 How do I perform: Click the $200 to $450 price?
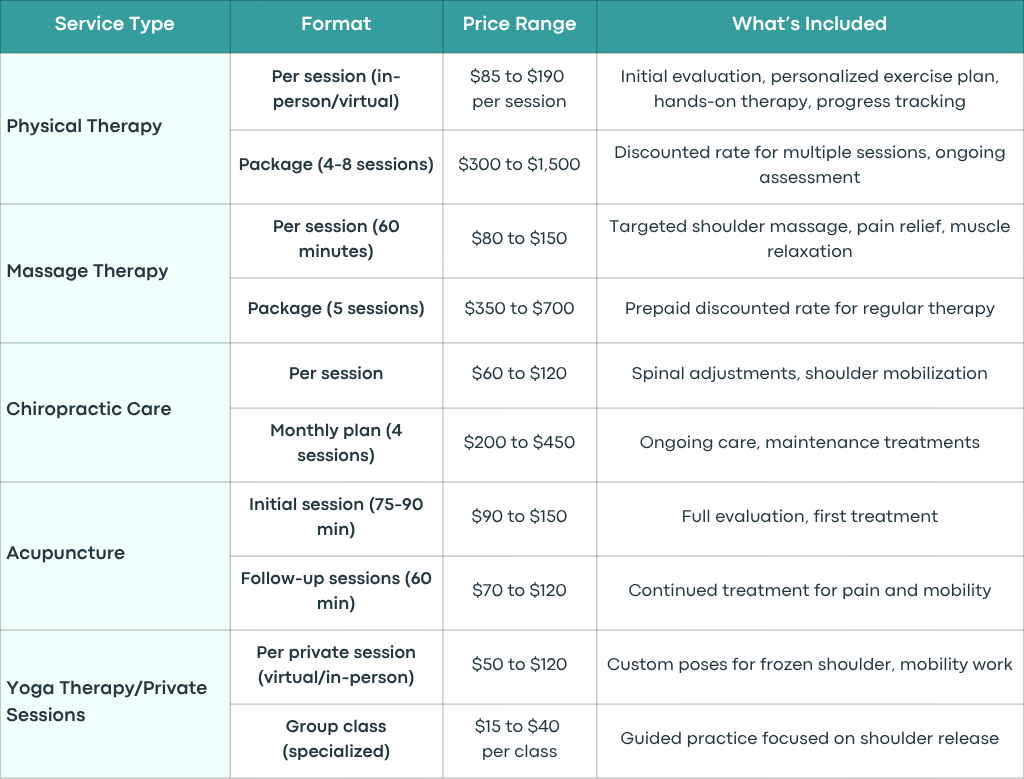pyautogui.click(x=520, y=445)
